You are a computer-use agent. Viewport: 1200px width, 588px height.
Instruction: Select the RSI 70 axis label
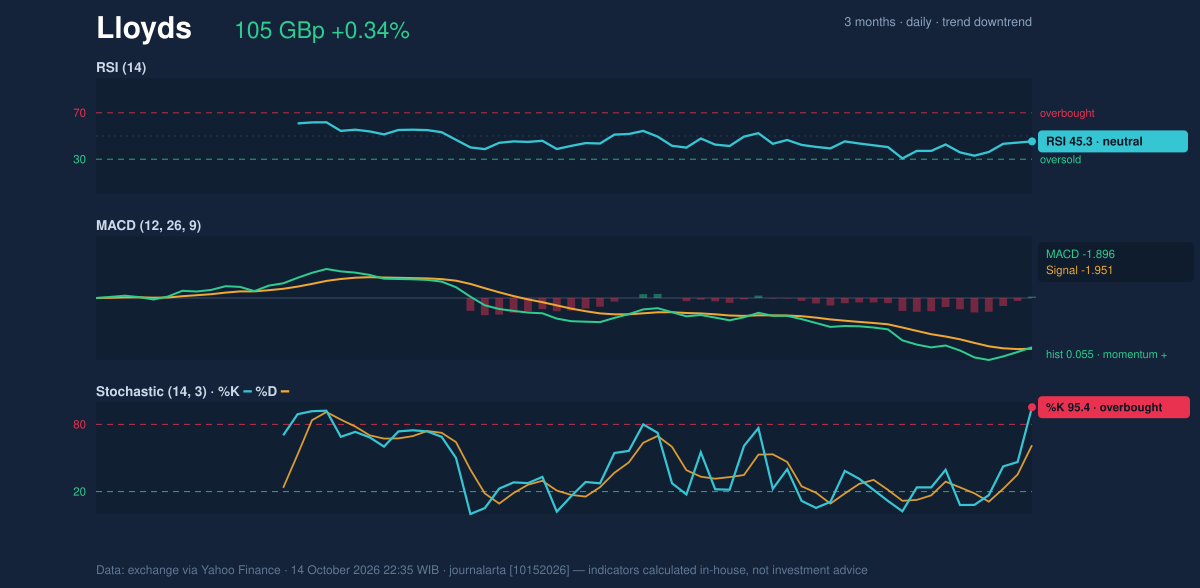(80, 113)
